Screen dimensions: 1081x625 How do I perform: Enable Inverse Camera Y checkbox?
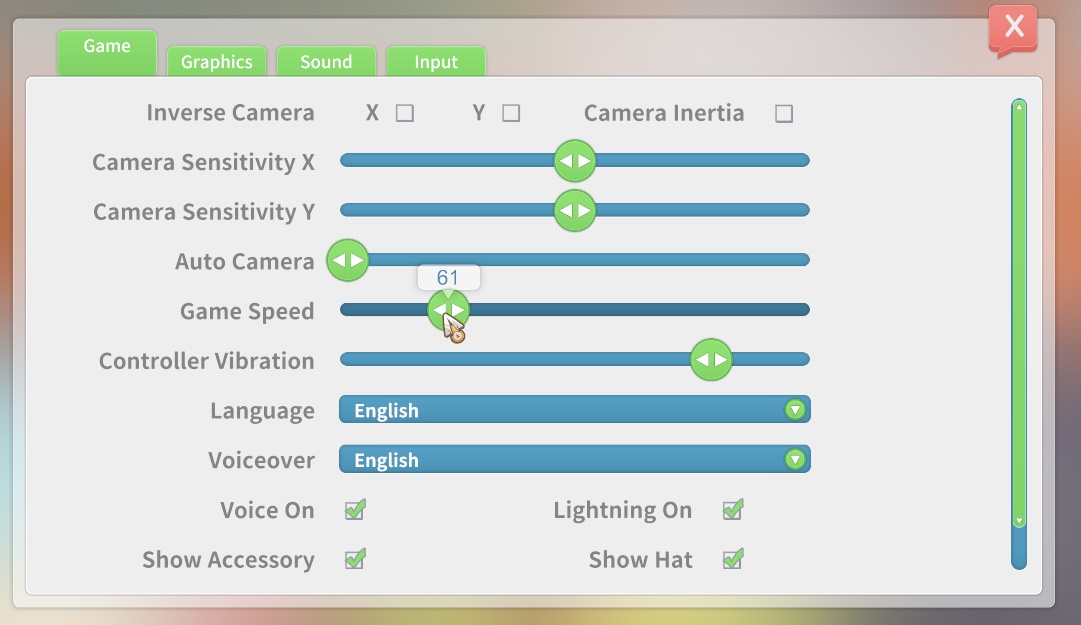[x=511, y=113]
